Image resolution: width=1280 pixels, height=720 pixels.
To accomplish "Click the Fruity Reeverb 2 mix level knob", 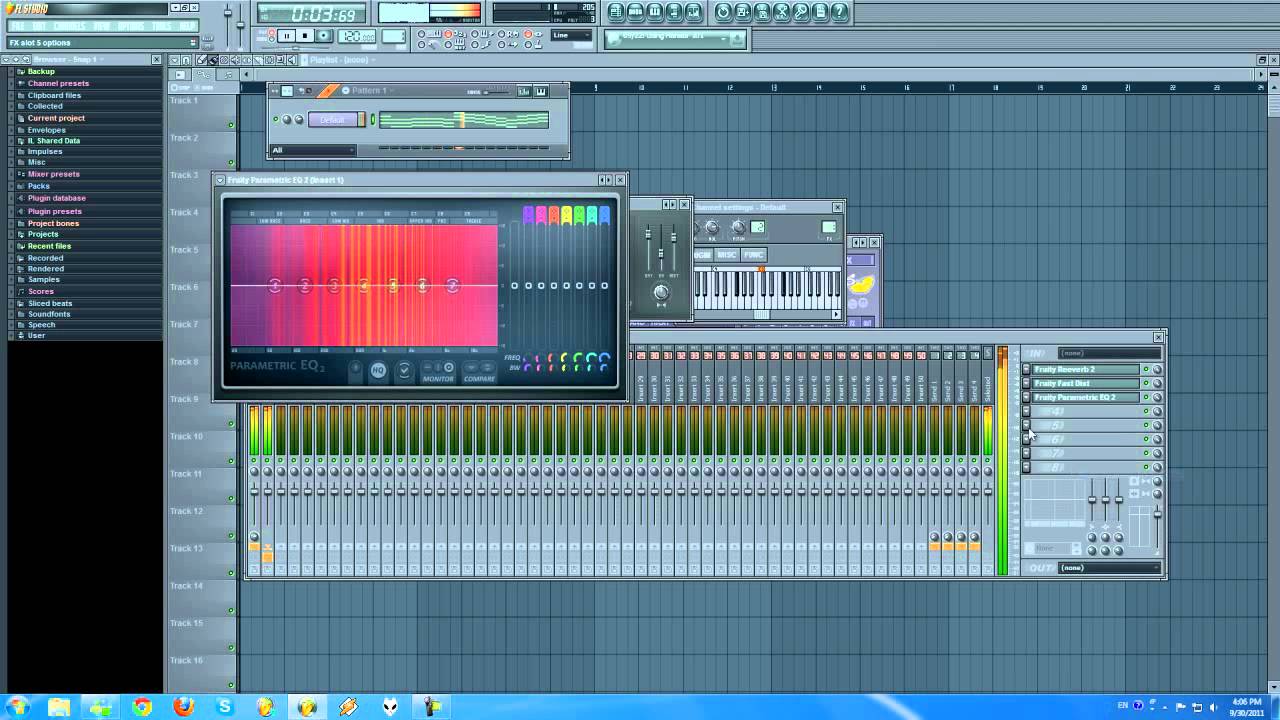I will pos(1157,370).
